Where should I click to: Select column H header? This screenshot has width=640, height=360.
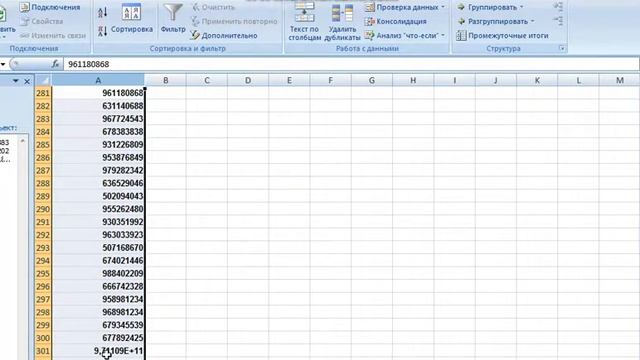point(413,80)
